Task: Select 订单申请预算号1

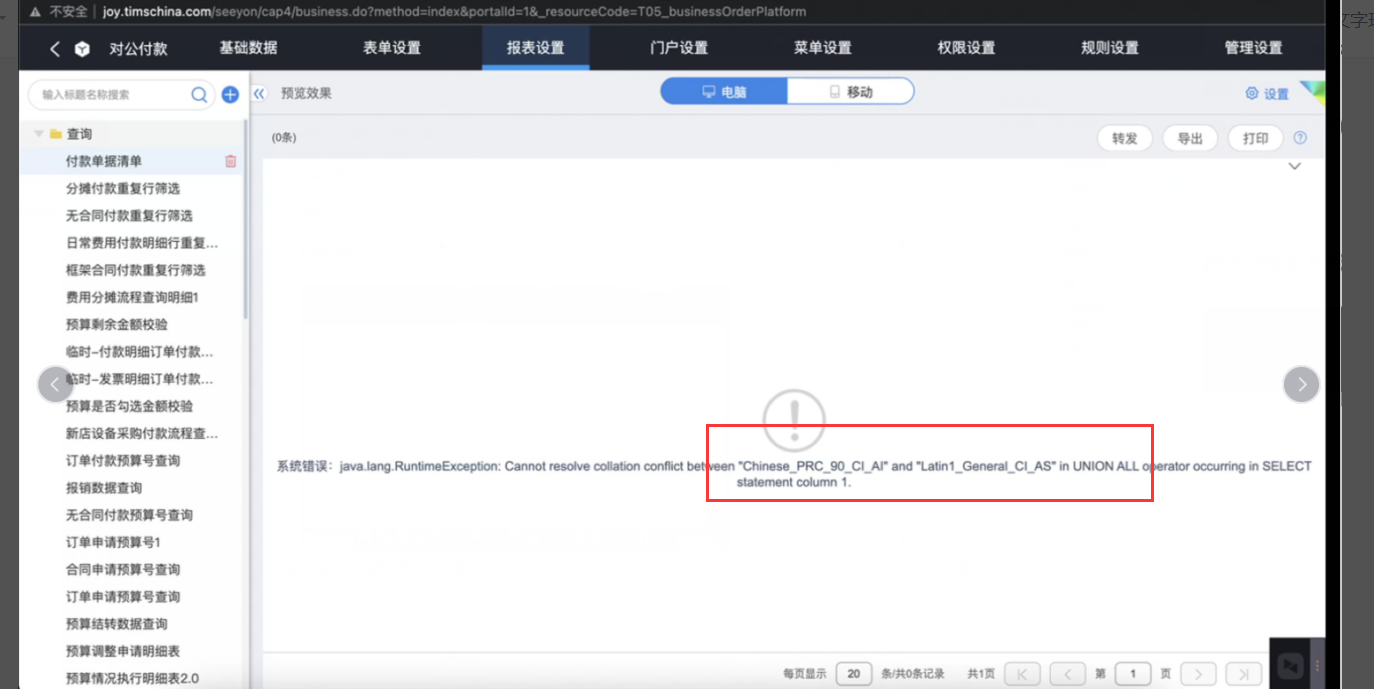Action: tap(113, 542)
